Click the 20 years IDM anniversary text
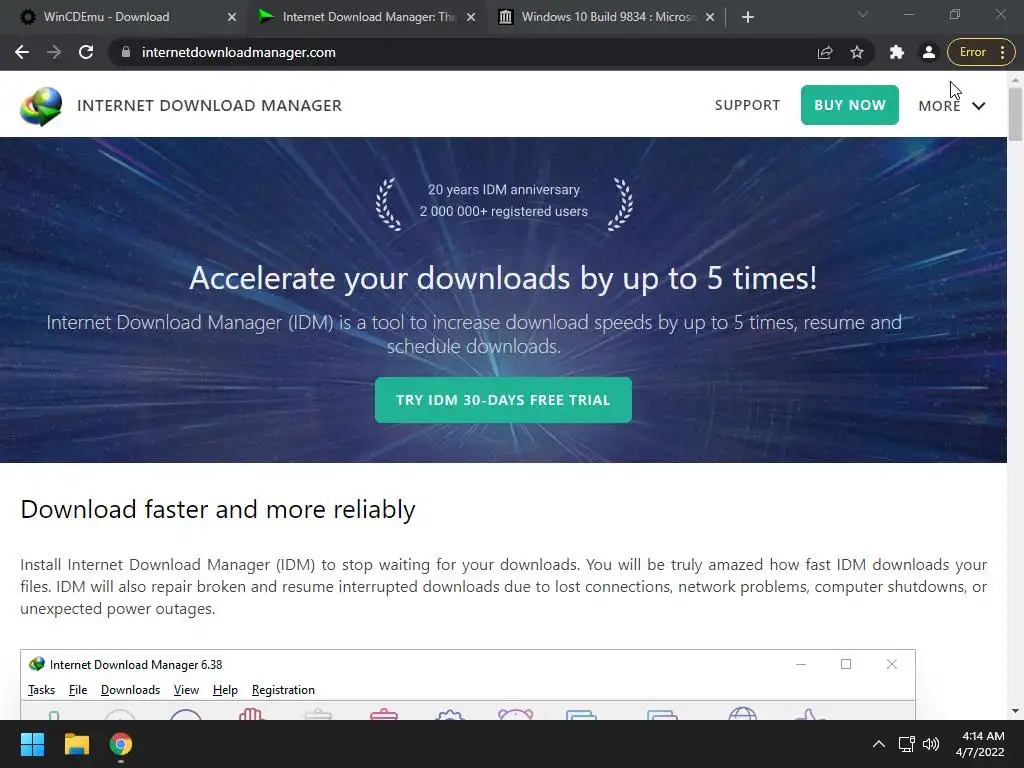 click(504, 189)
